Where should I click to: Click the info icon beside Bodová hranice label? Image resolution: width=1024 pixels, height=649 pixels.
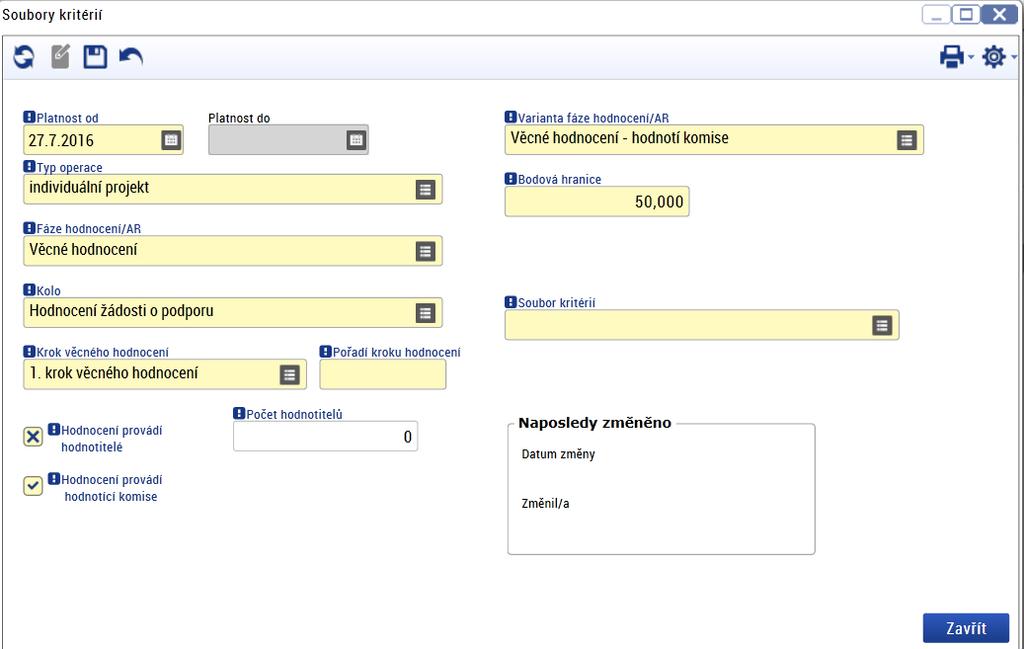[511, 178]
